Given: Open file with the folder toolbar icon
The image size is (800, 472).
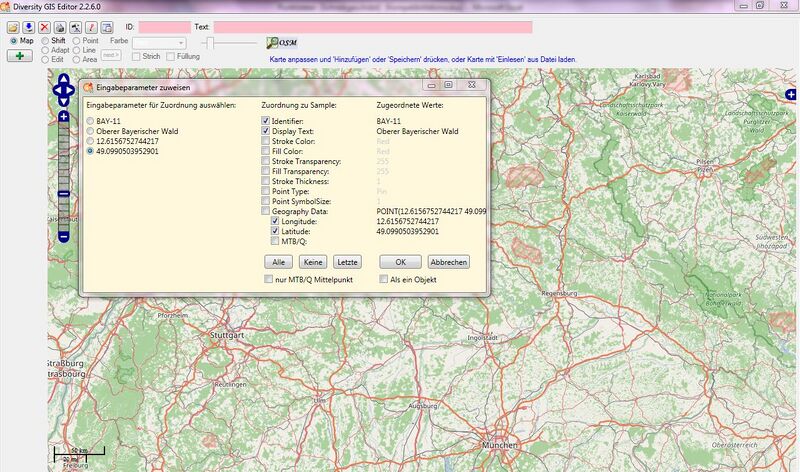Looking at the screenshot, I should pos(13,27).
